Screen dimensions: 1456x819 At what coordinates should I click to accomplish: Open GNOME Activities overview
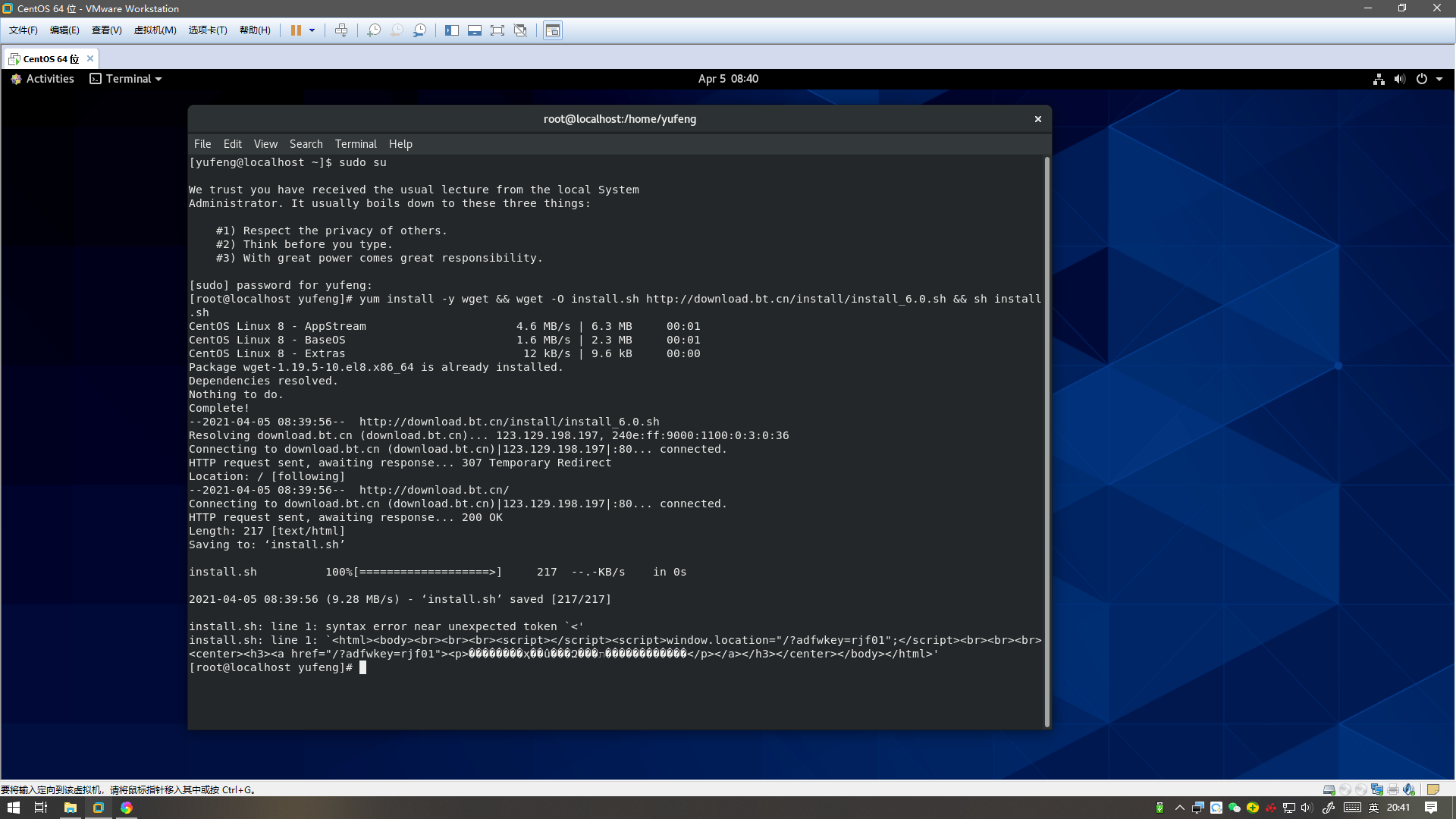tap(42, 79)
